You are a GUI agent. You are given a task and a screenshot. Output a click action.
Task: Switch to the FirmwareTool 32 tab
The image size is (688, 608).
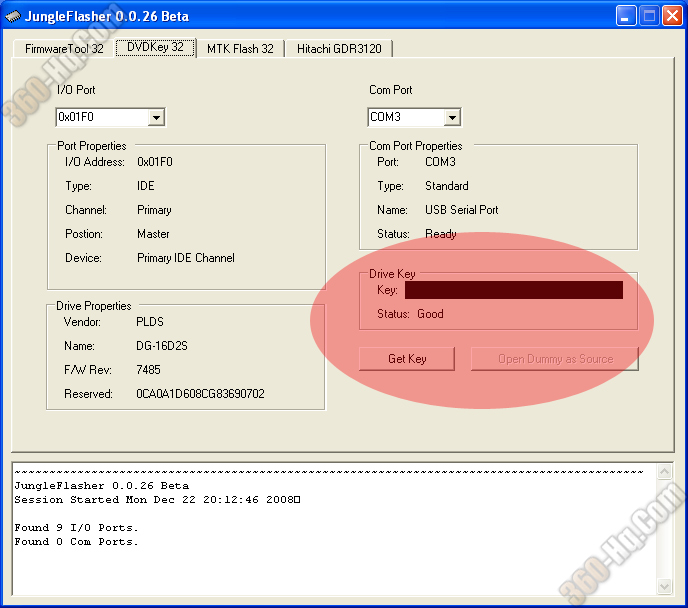[x=64, y=49]
